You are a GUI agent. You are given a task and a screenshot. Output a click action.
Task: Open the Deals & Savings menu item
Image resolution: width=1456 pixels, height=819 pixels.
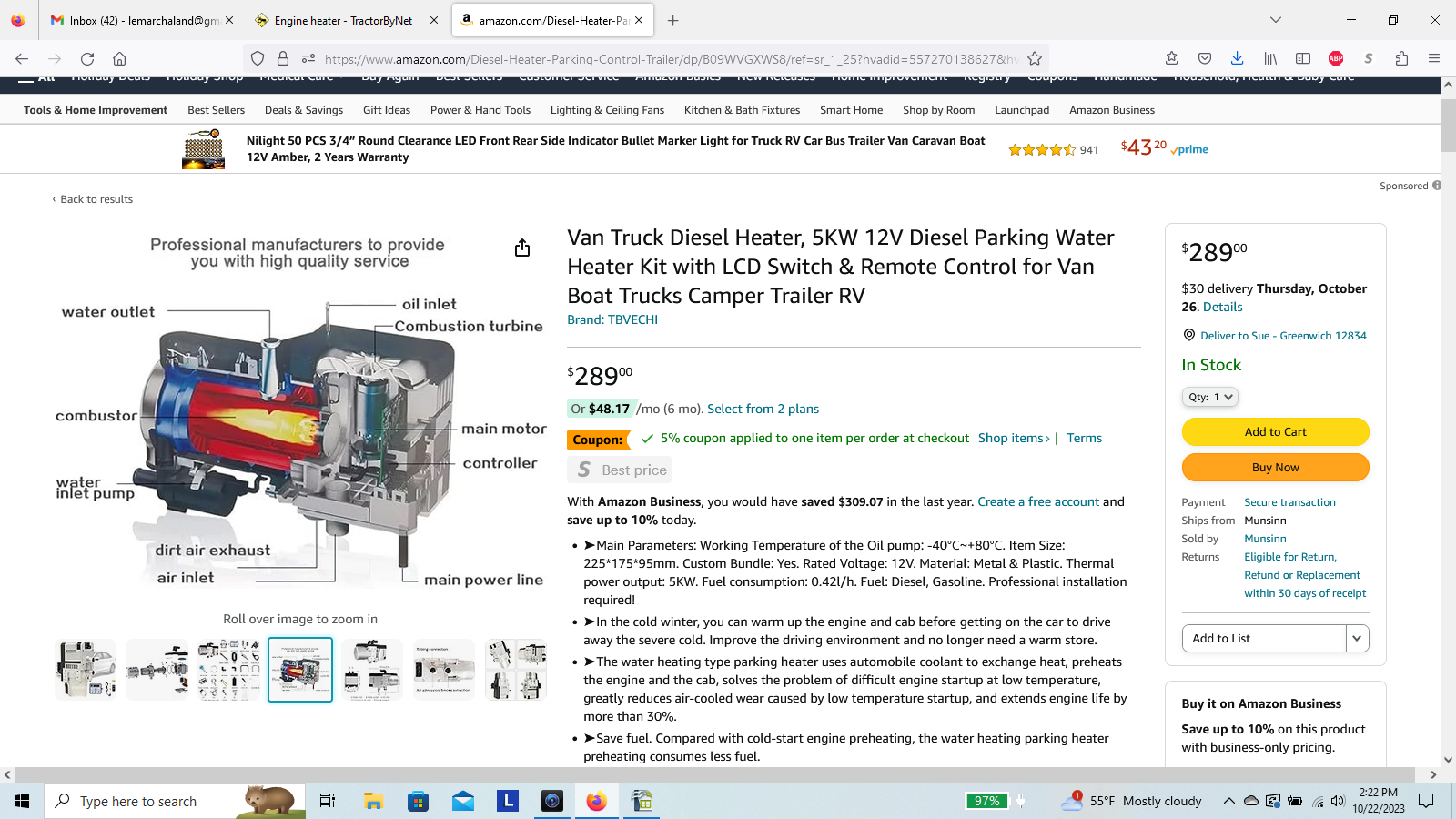coord(304,110)
